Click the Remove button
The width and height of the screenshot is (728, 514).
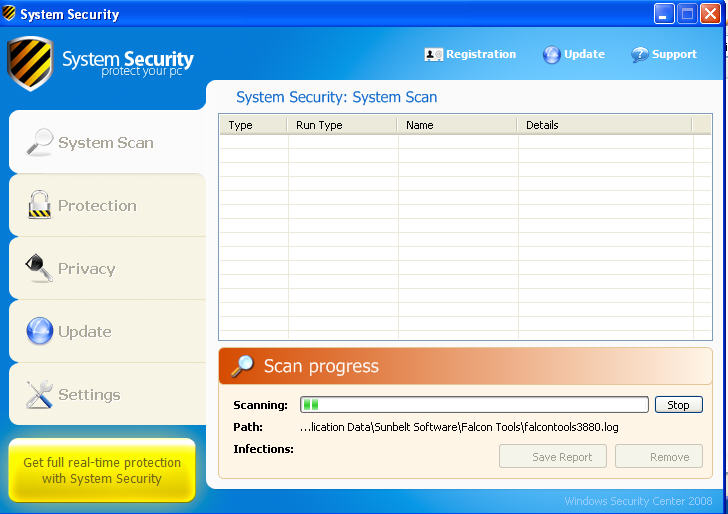pyautogui.click(x=659, y=456)
